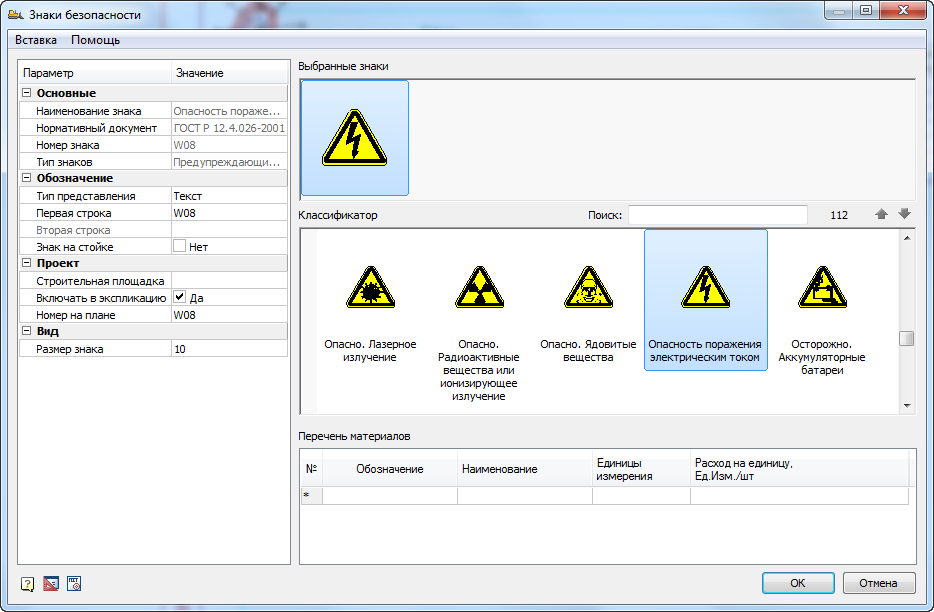Select the electric shock hazard sign in classifier
934x612 pixels.
[x=706, y=300]
